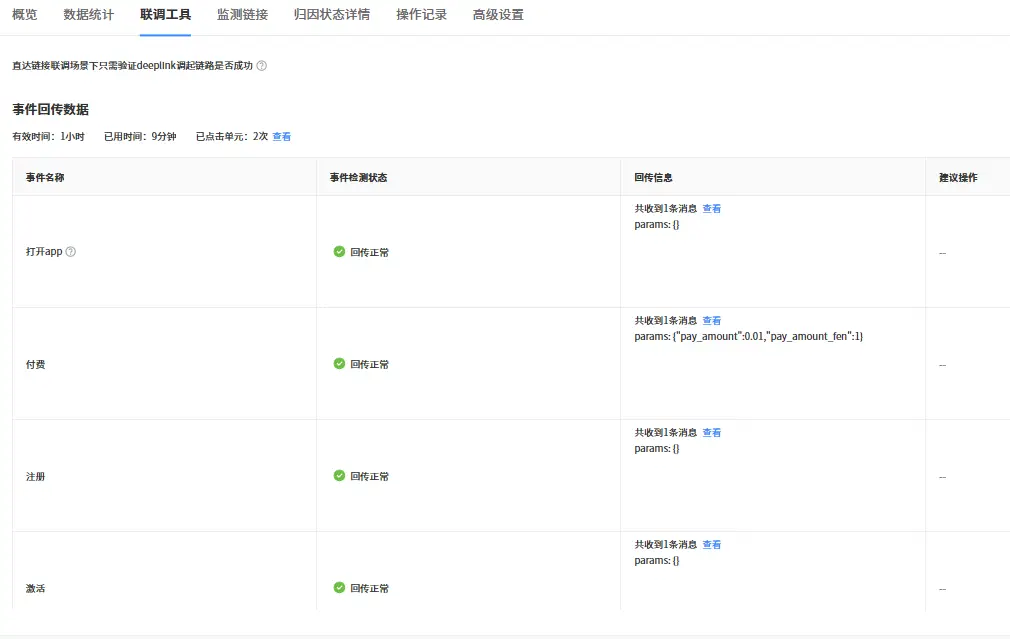Click the 事件名称 column header
The width and height of the screenshot is (1010, 639).
coord(46,177)
